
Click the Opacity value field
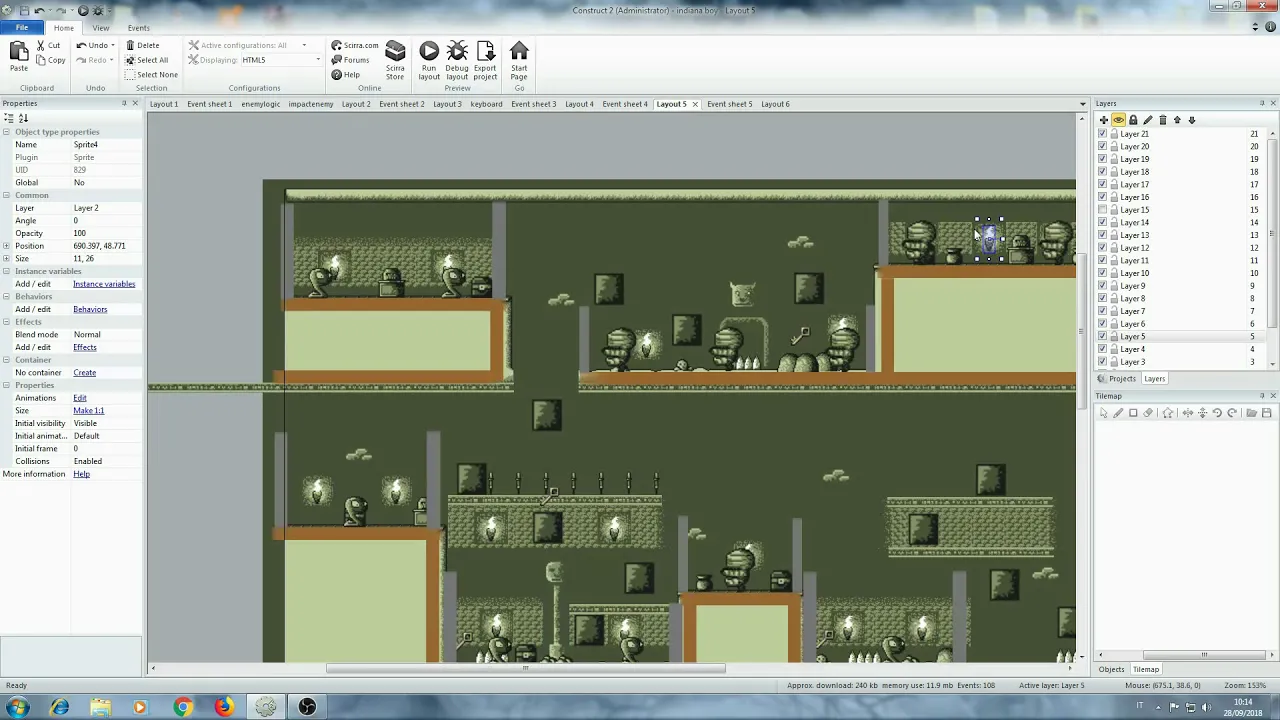coord(106,233)
